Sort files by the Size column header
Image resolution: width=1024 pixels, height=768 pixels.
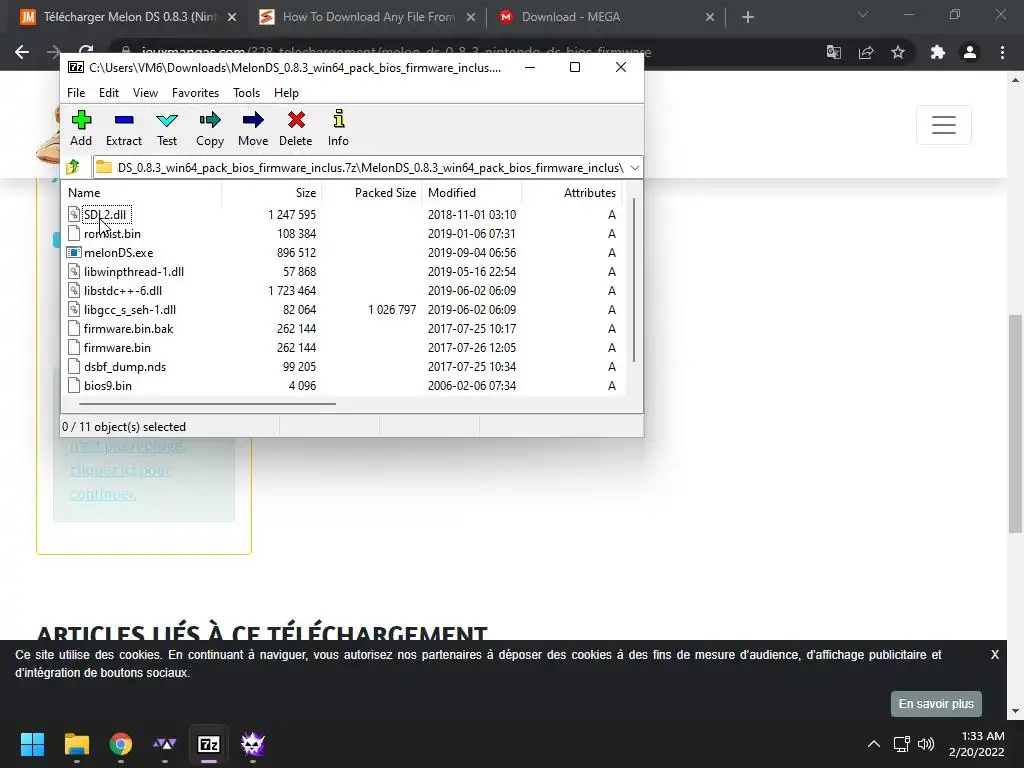[x=271, y=193]
